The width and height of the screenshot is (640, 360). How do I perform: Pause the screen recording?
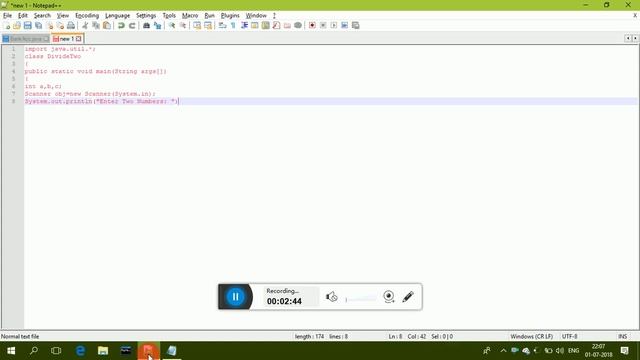tap(236, 297)
